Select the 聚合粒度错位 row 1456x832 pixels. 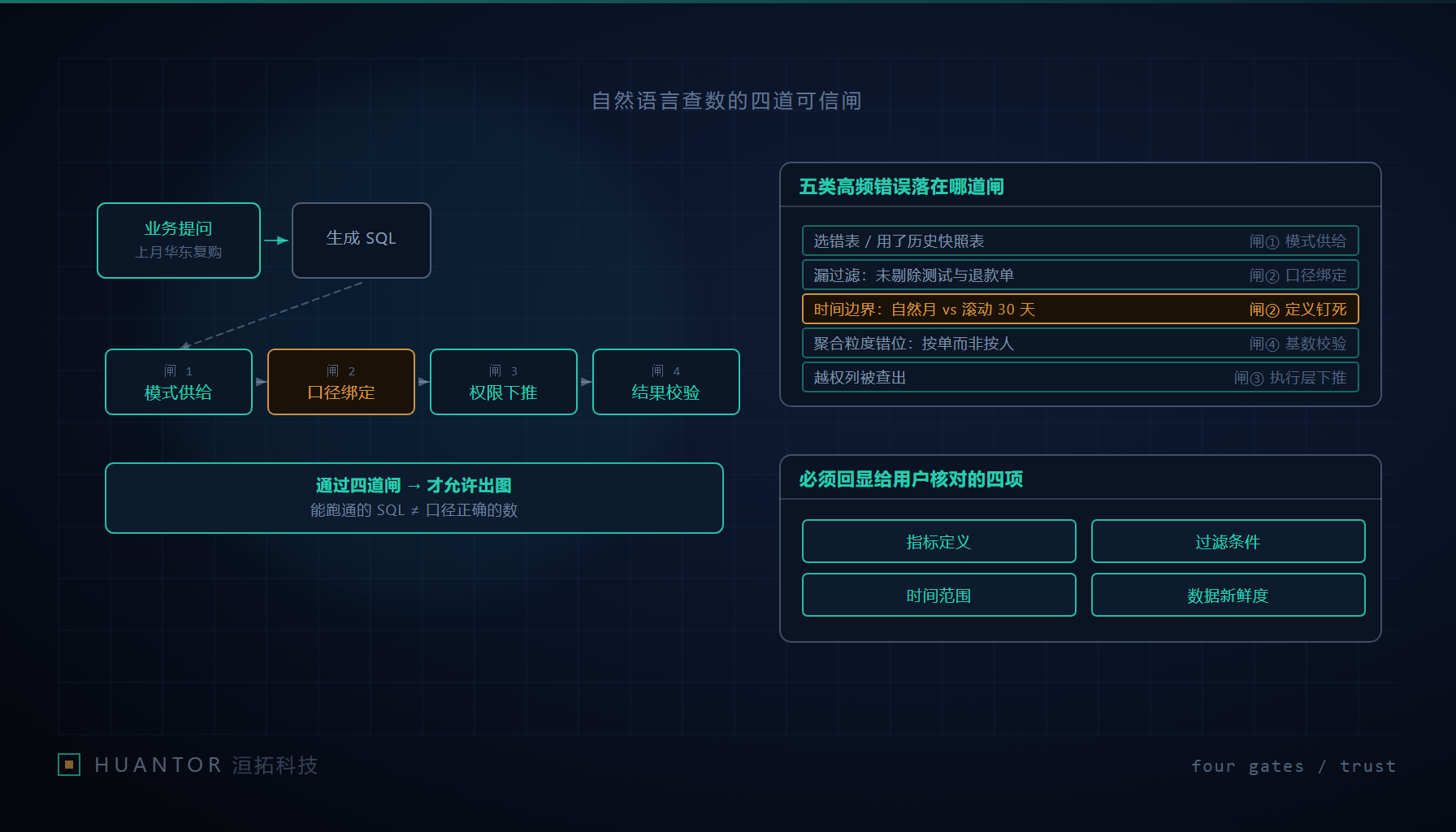pyautogui.click(x=1081, y=343)
